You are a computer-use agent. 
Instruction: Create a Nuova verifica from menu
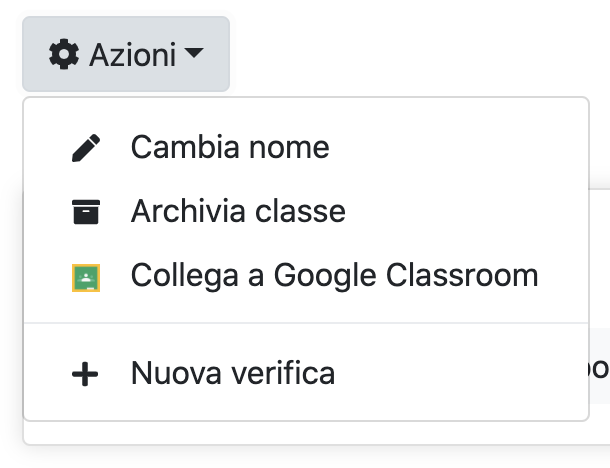[306, 373]
